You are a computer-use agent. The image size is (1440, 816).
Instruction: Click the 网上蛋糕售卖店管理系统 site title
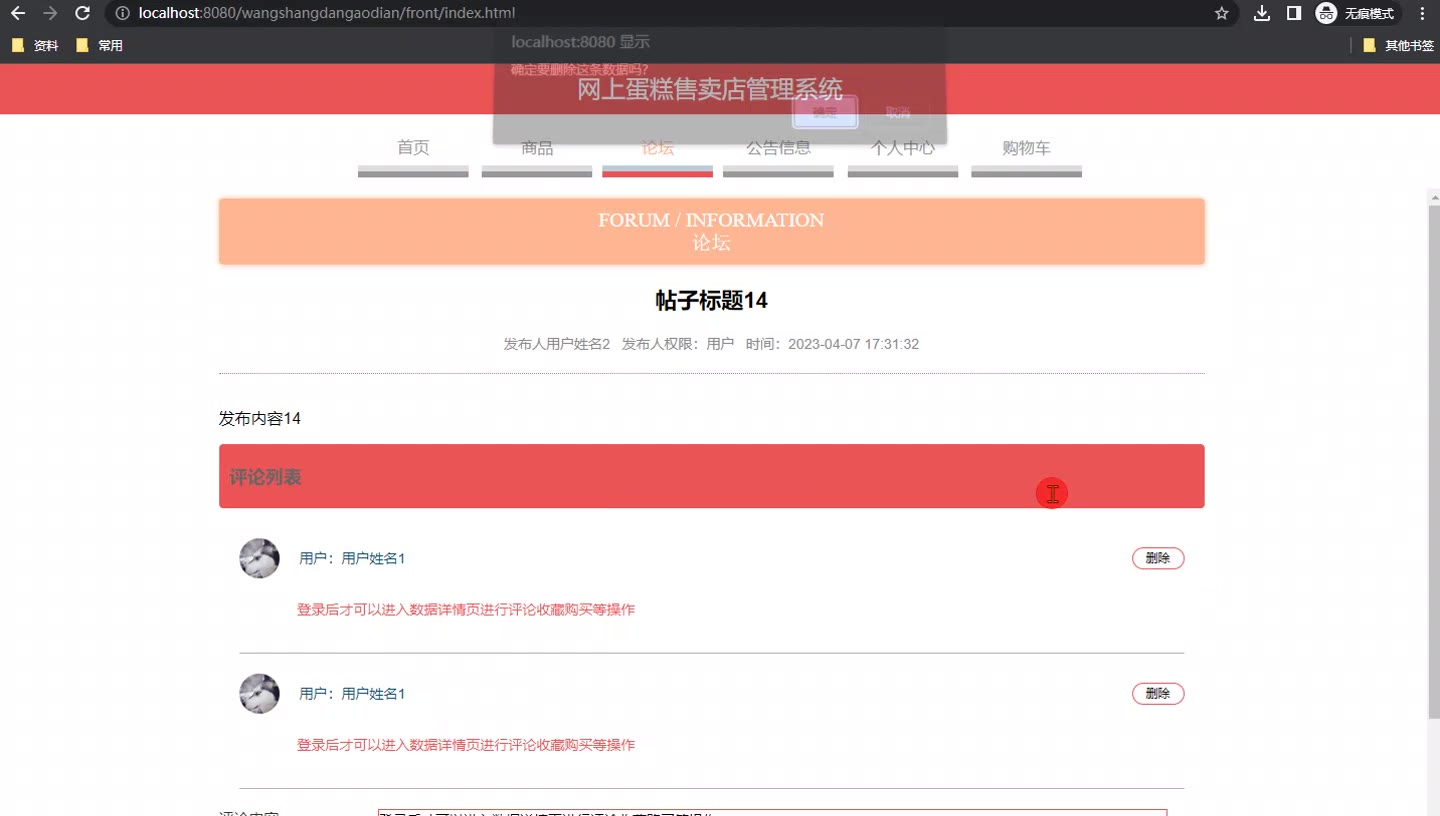click(x=710, y=89)
